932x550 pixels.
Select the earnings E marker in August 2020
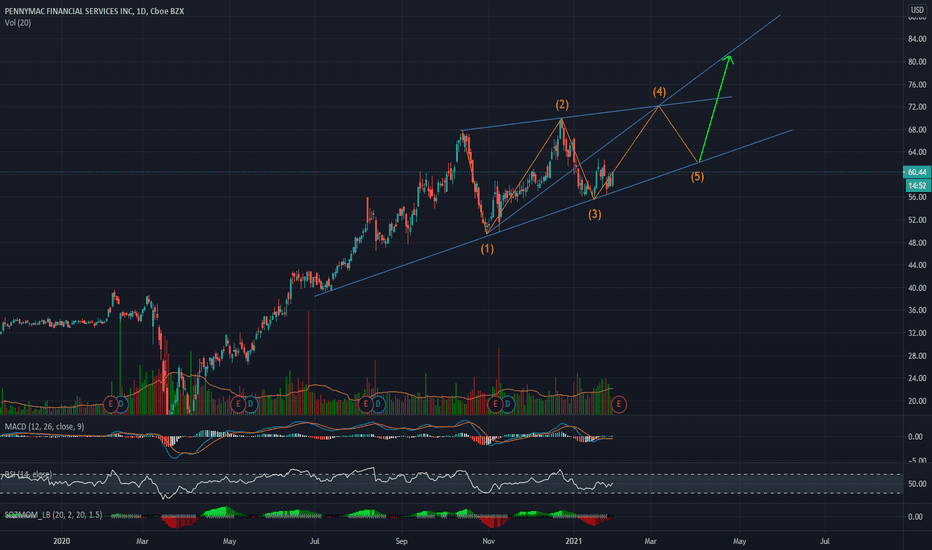click(x=366, y=404)
